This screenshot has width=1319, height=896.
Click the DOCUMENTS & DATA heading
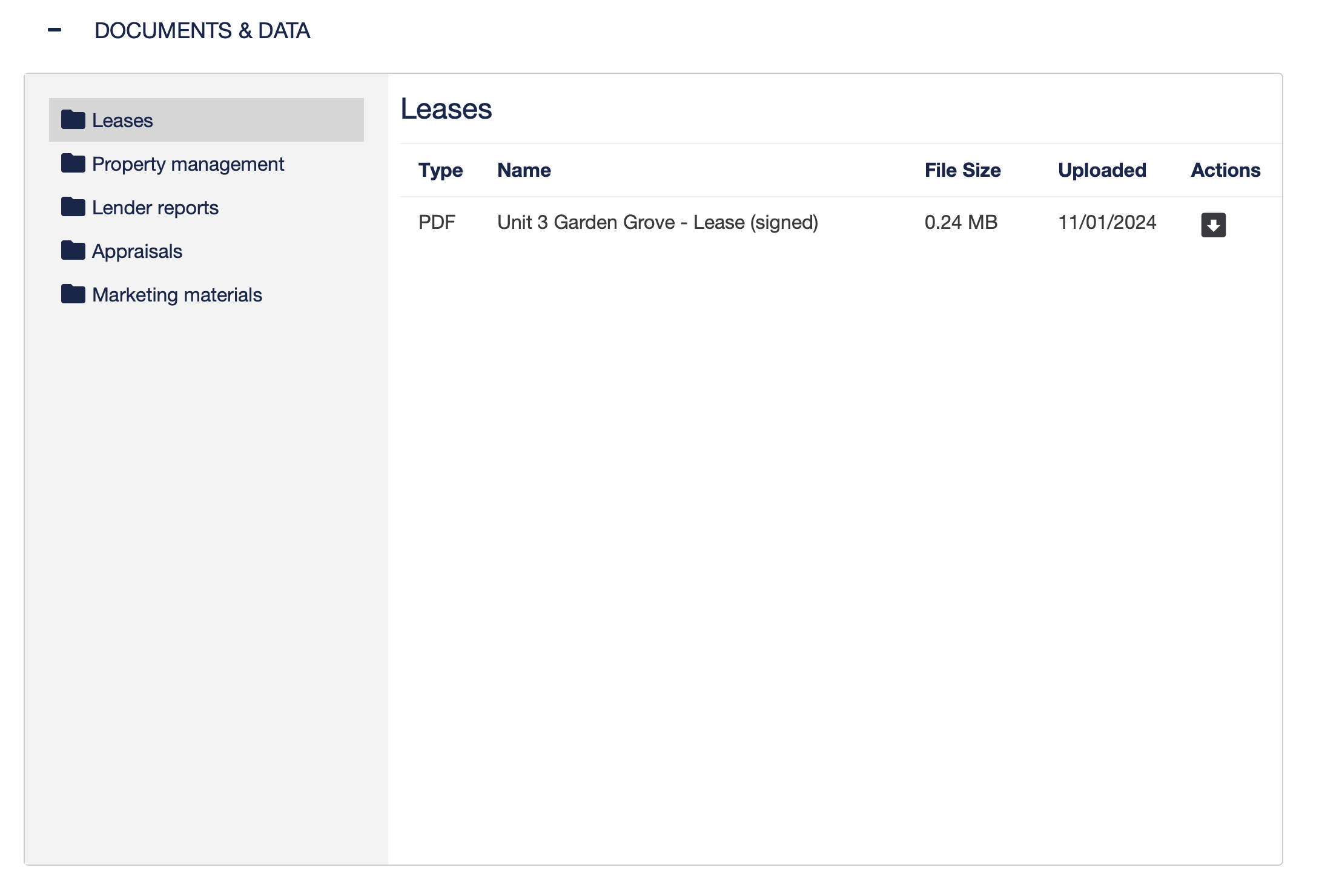[202, 30]
